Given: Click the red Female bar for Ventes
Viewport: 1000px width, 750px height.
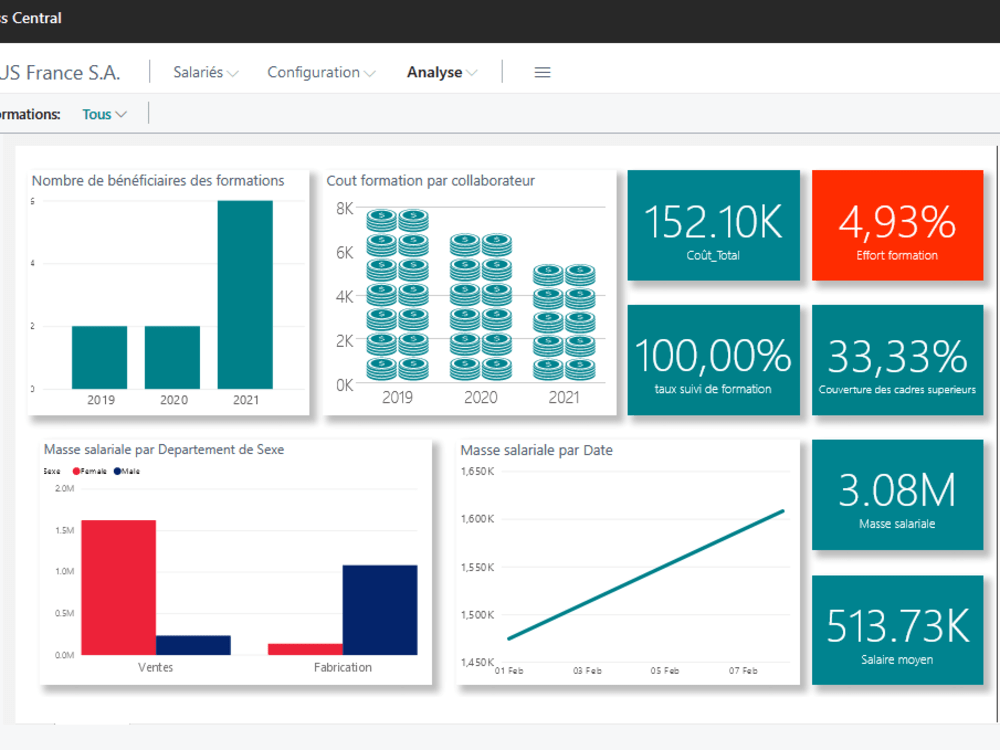Looking at the screenshot, I should 119,587.
